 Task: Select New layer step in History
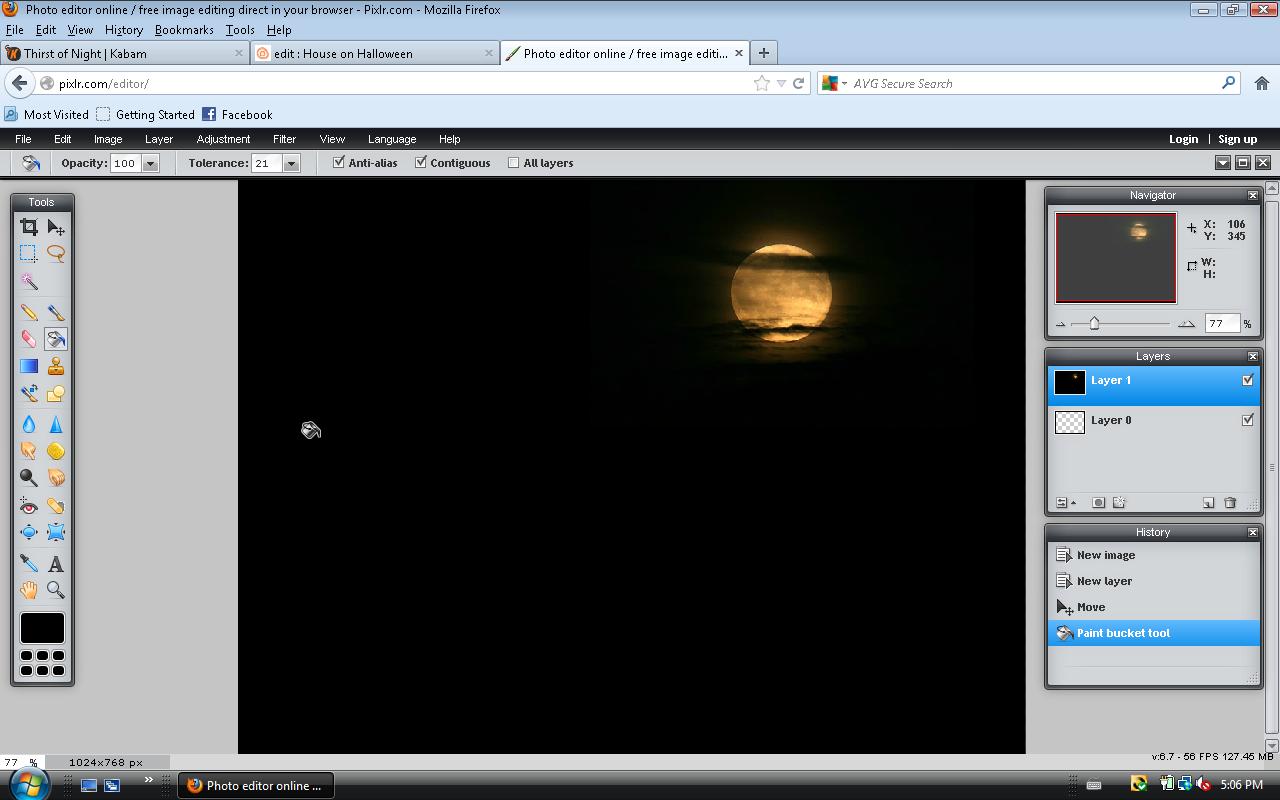[1153, 581]
